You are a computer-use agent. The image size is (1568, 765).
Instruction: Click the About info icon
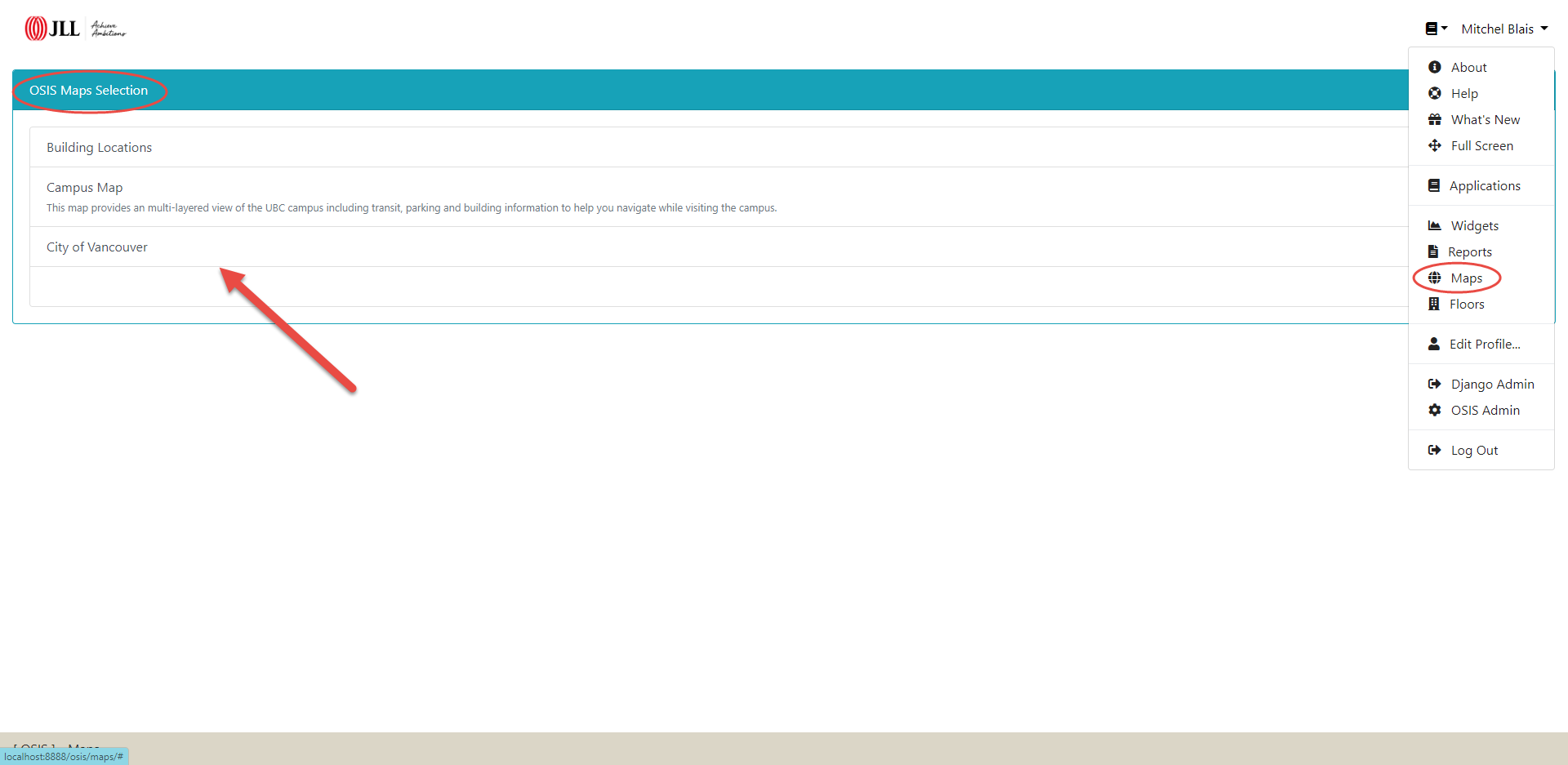point(1434,67)
